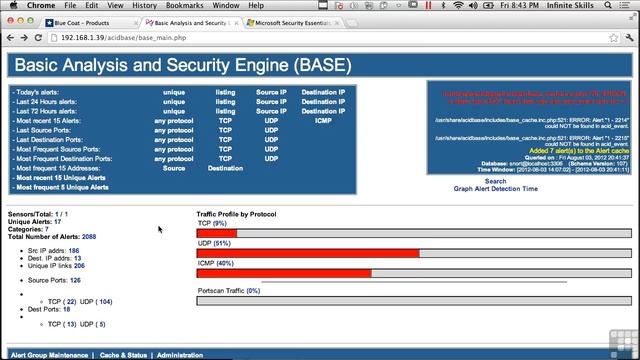Viewport: 640px width, 360px height.
Task: Open Last 72 Hours alerts Source IP
Action: coord(271,111)
